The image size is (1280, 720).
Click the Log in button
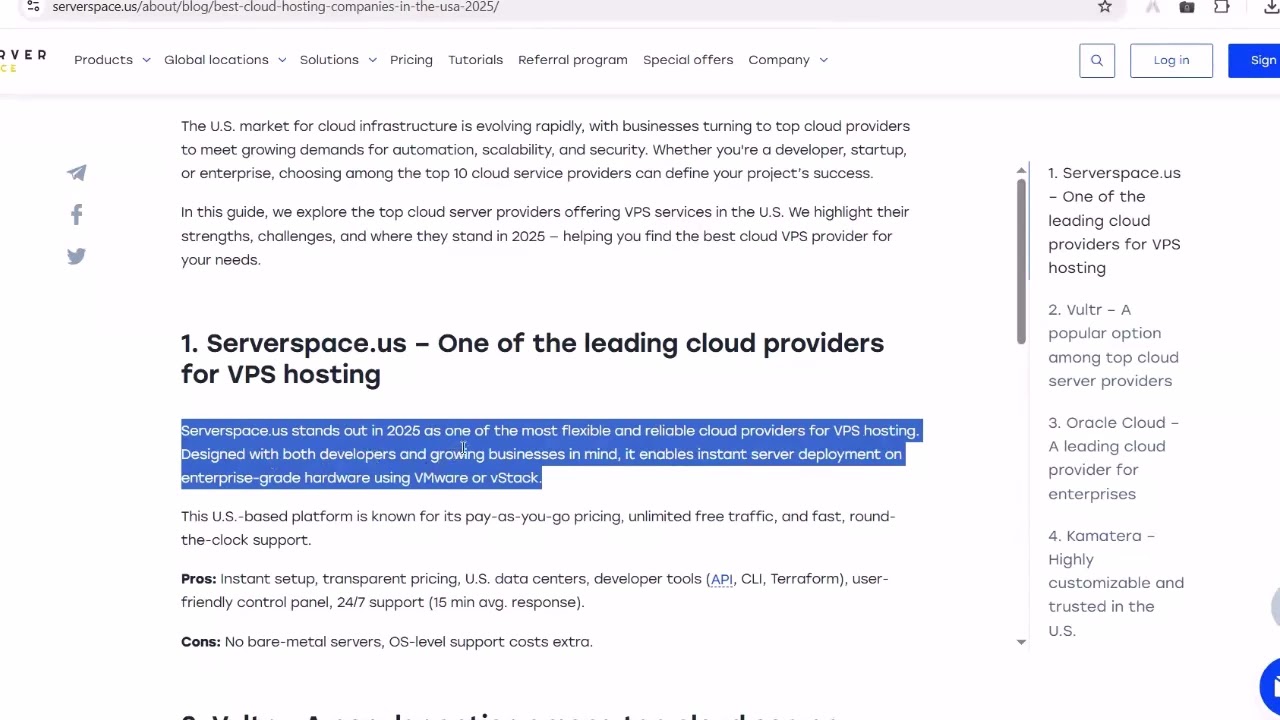(x=1171, y=60)
